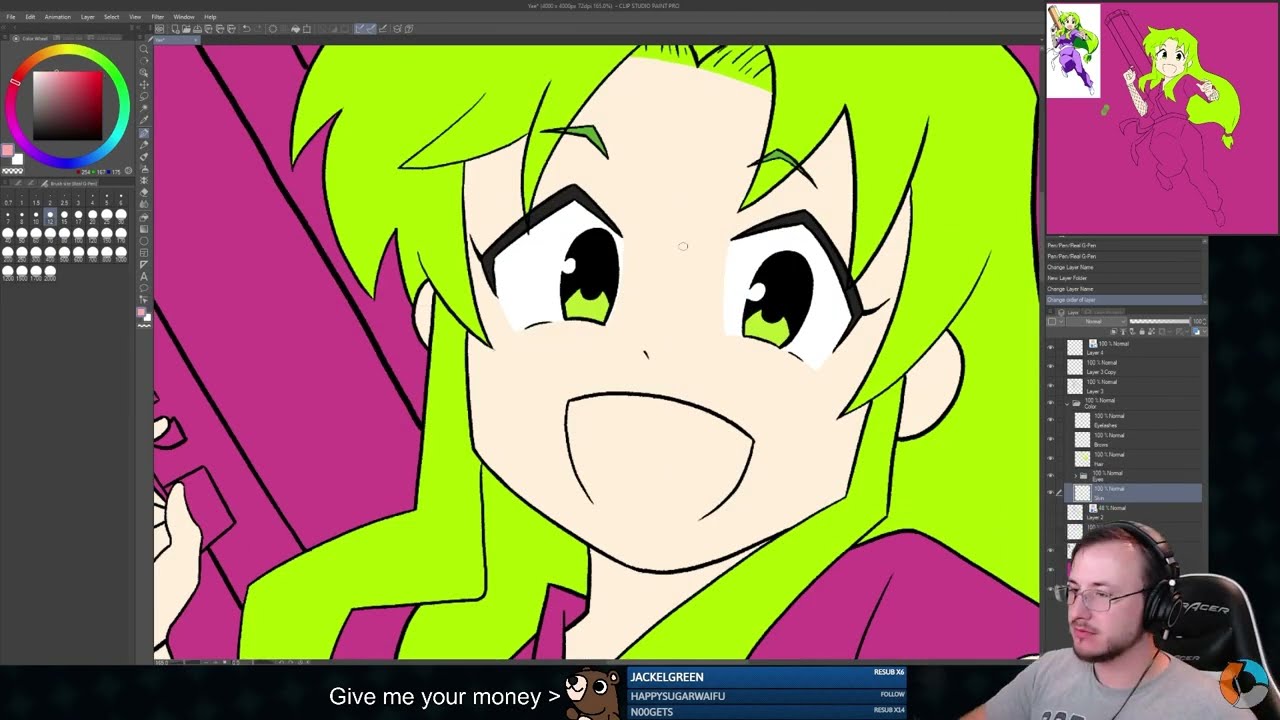
Task: Open the Edit menu
Action: (31, 17)
